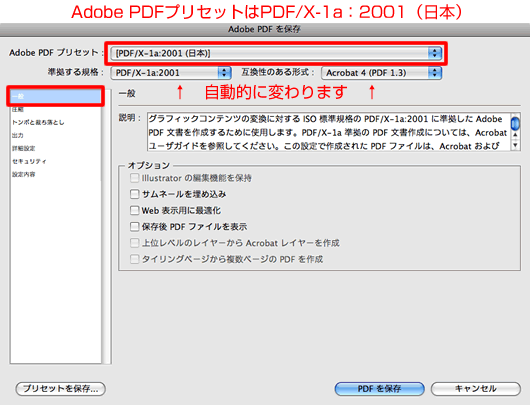Open the 互換性のある形式 dropdown
530x405 pixels.
381,73
